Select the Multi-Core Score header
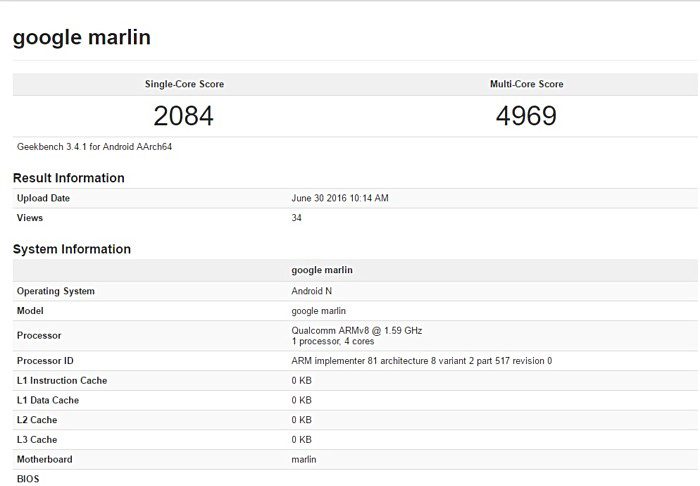The image size is (700, 486). [x=526, y=84]
